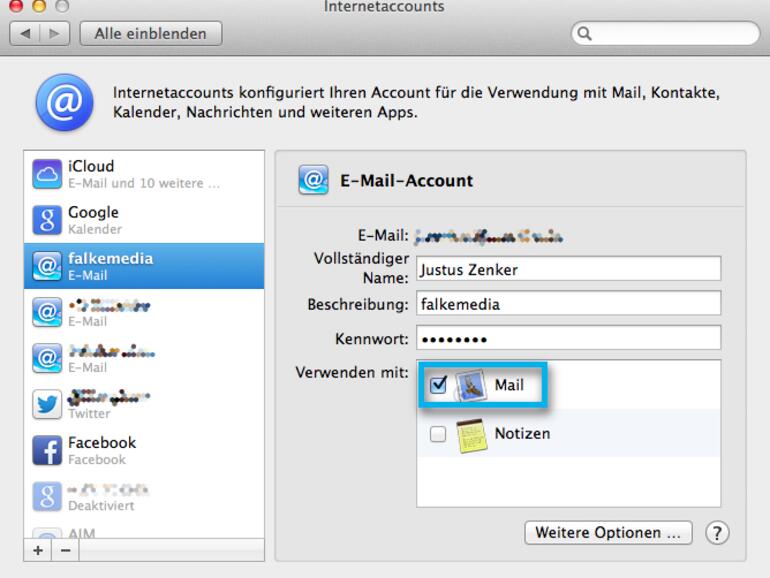The height and width of the screenshot is (578, 770).
Task: Click the falkemedia account @ icon
Action: pyautogui.click(x=47, y=266)
